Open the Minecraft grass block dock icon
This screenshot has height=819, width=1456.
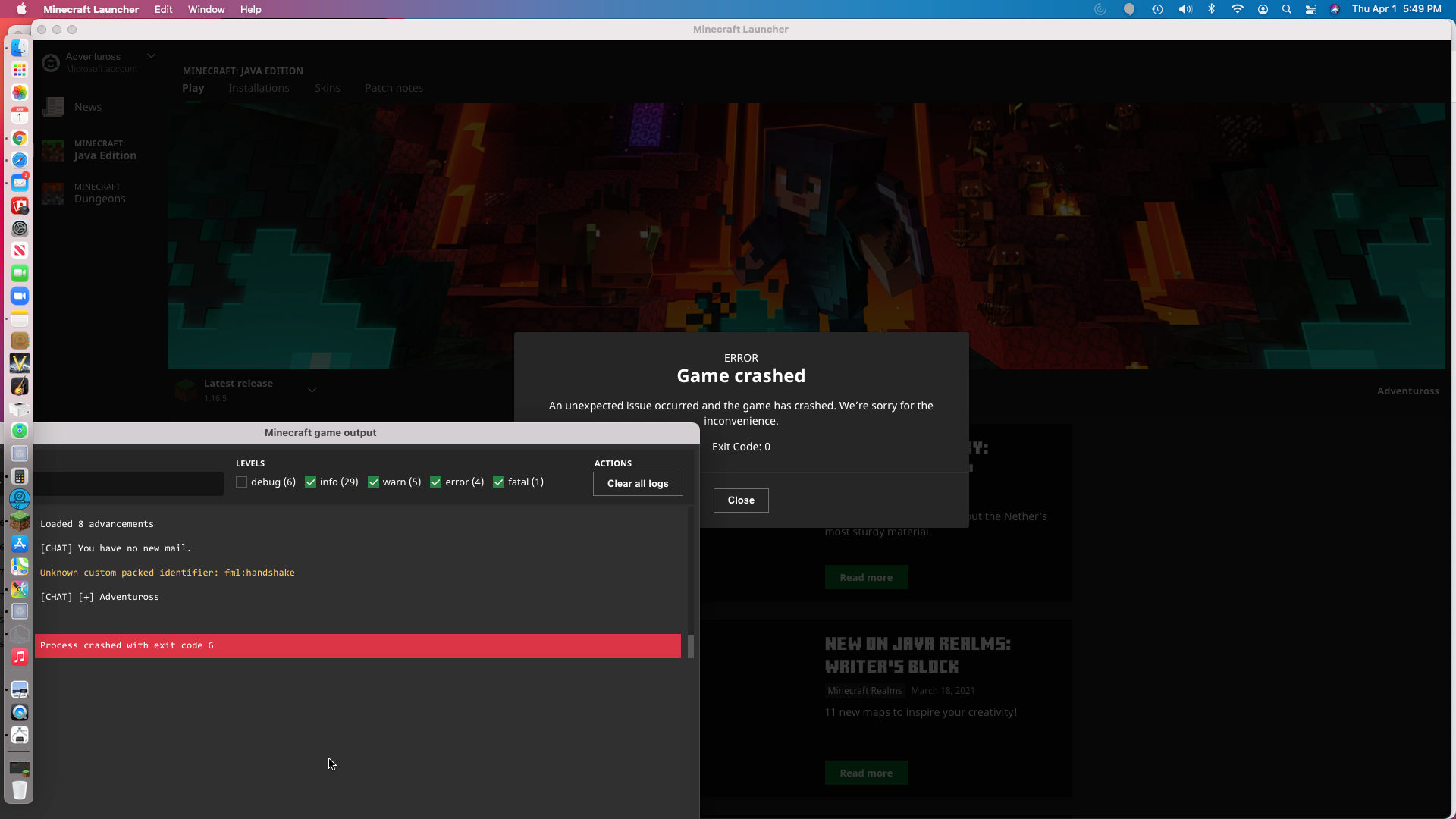pyautogui.click(x=20, y=521)
